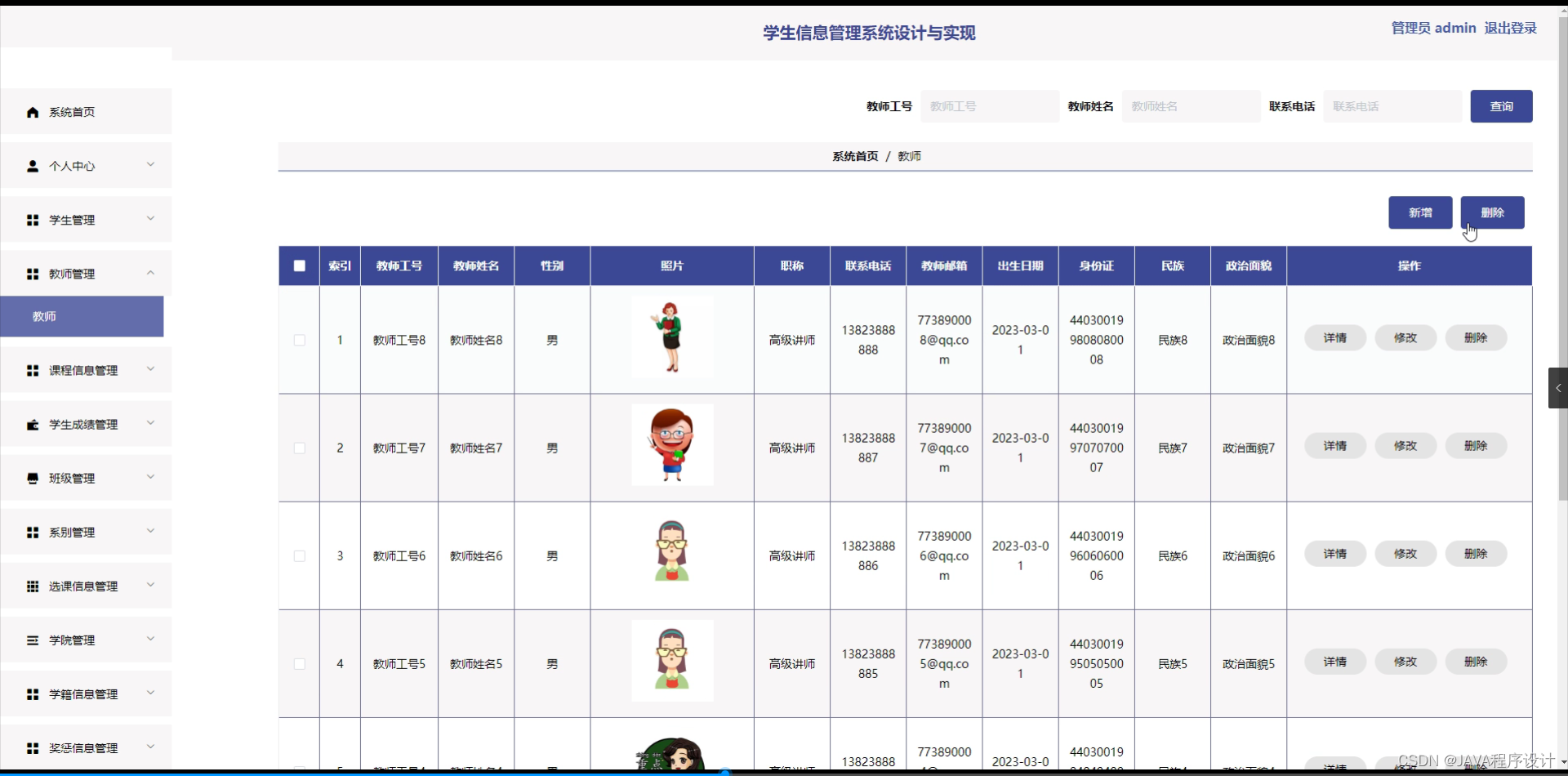
Task: Open 学生成绩管理 via its icon
Action: click(x=33, y=424)
